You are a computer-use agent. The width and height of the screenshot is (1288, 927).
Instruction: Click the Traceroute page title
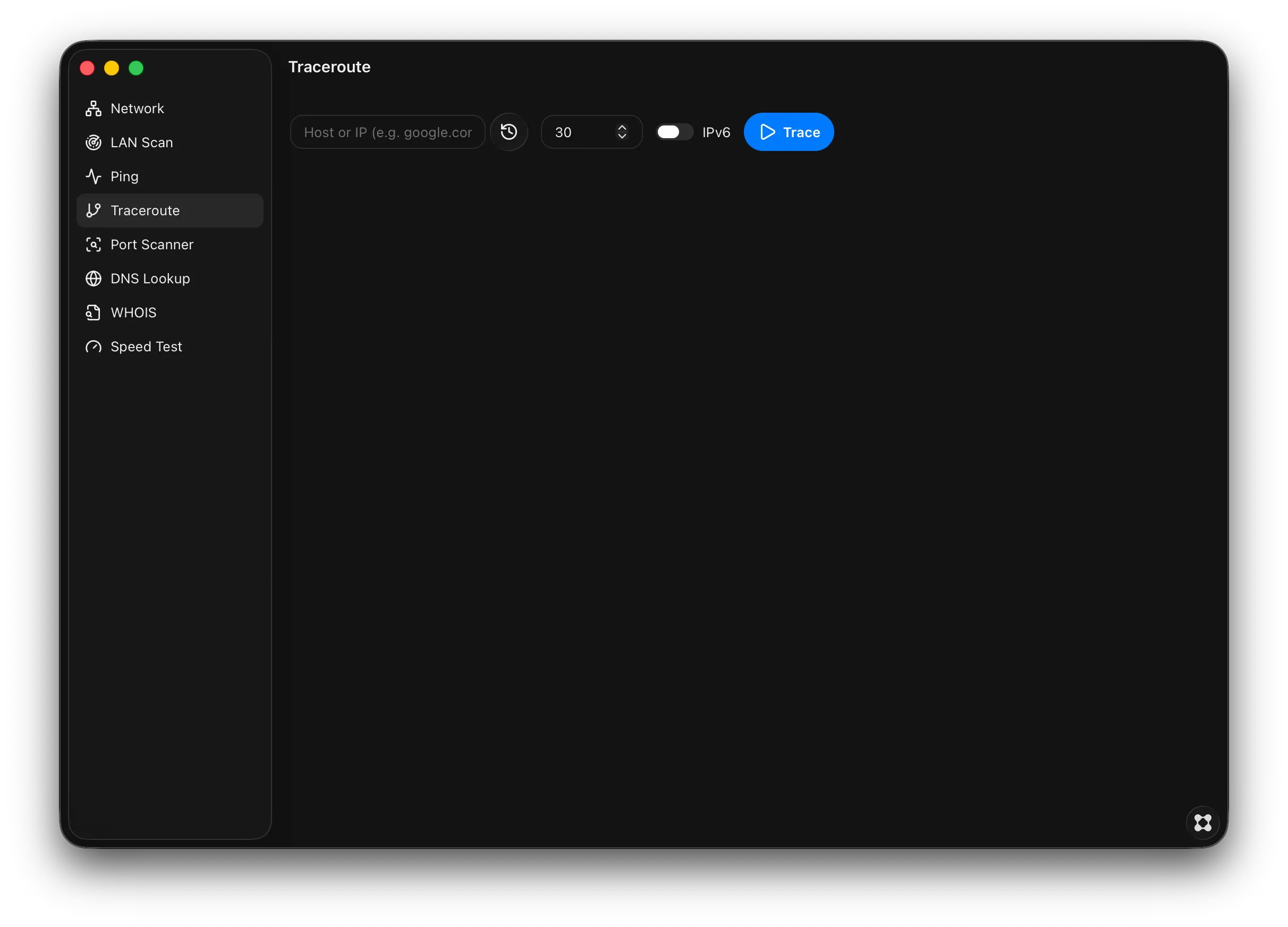329,67
